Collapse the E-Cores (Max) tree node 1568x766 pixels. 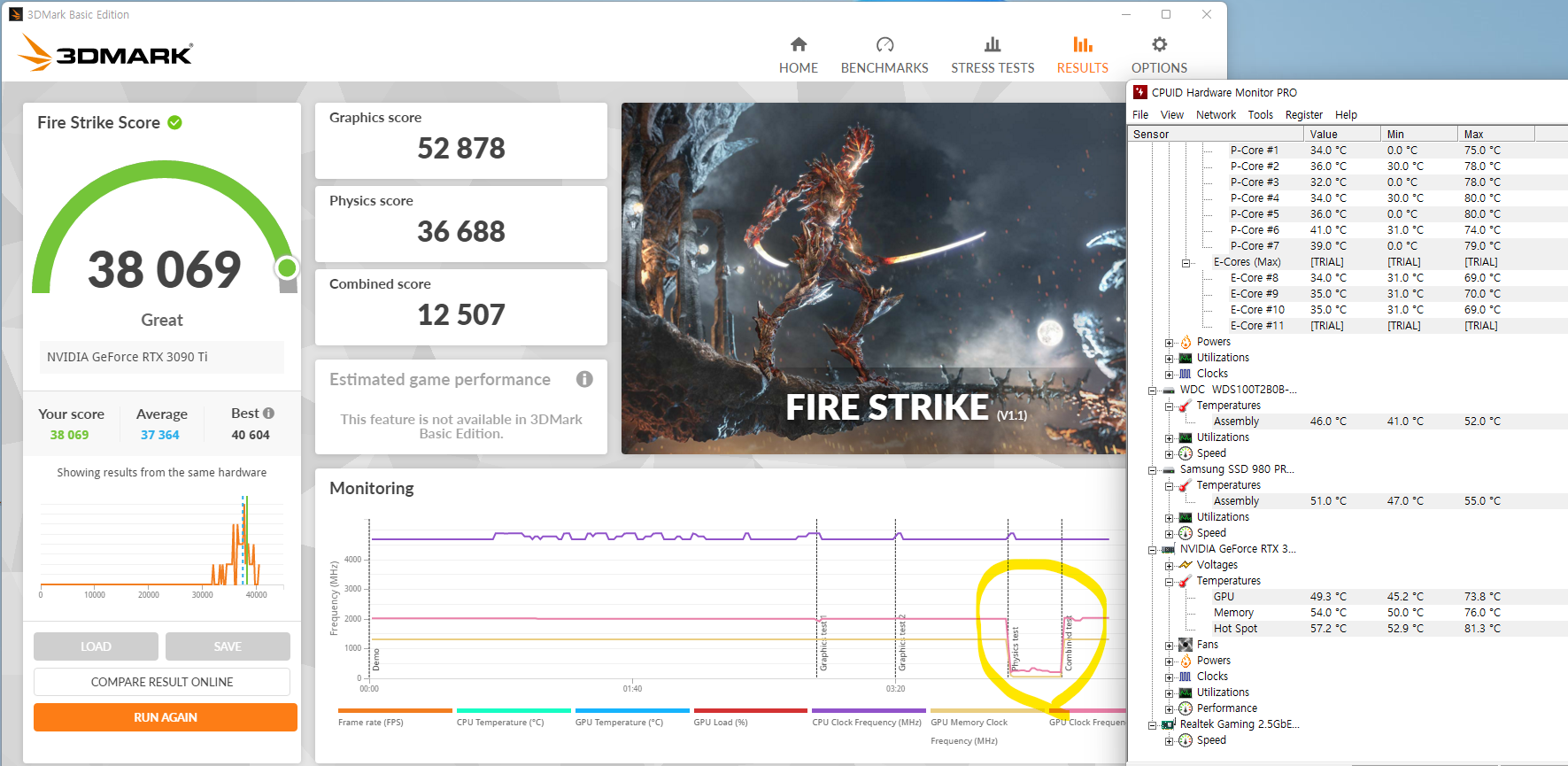tap(1186, 263)
